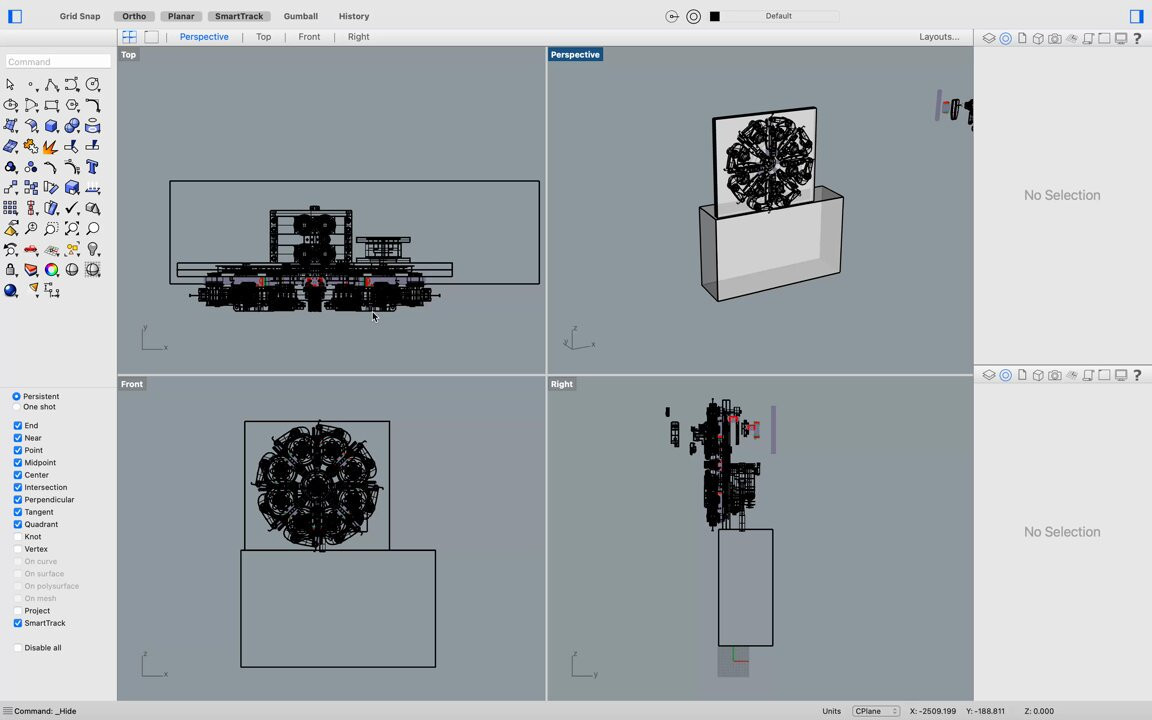Open the Default layer dropdown
The width and height of the screenshot is (1152, 720).
click(779, 16)
